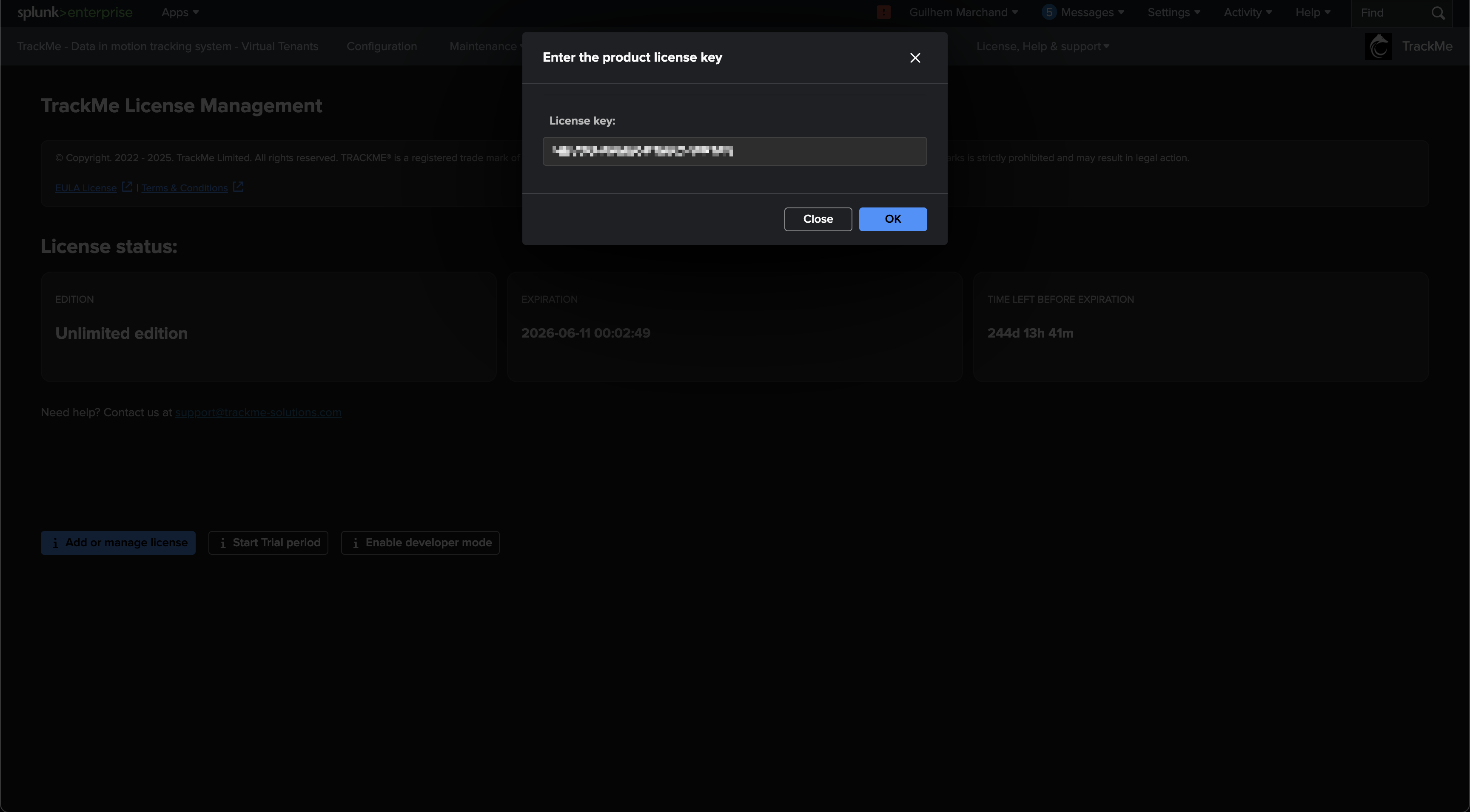Expand the Activity menu
1470x812 pixels.
(x=1247, y=13)
